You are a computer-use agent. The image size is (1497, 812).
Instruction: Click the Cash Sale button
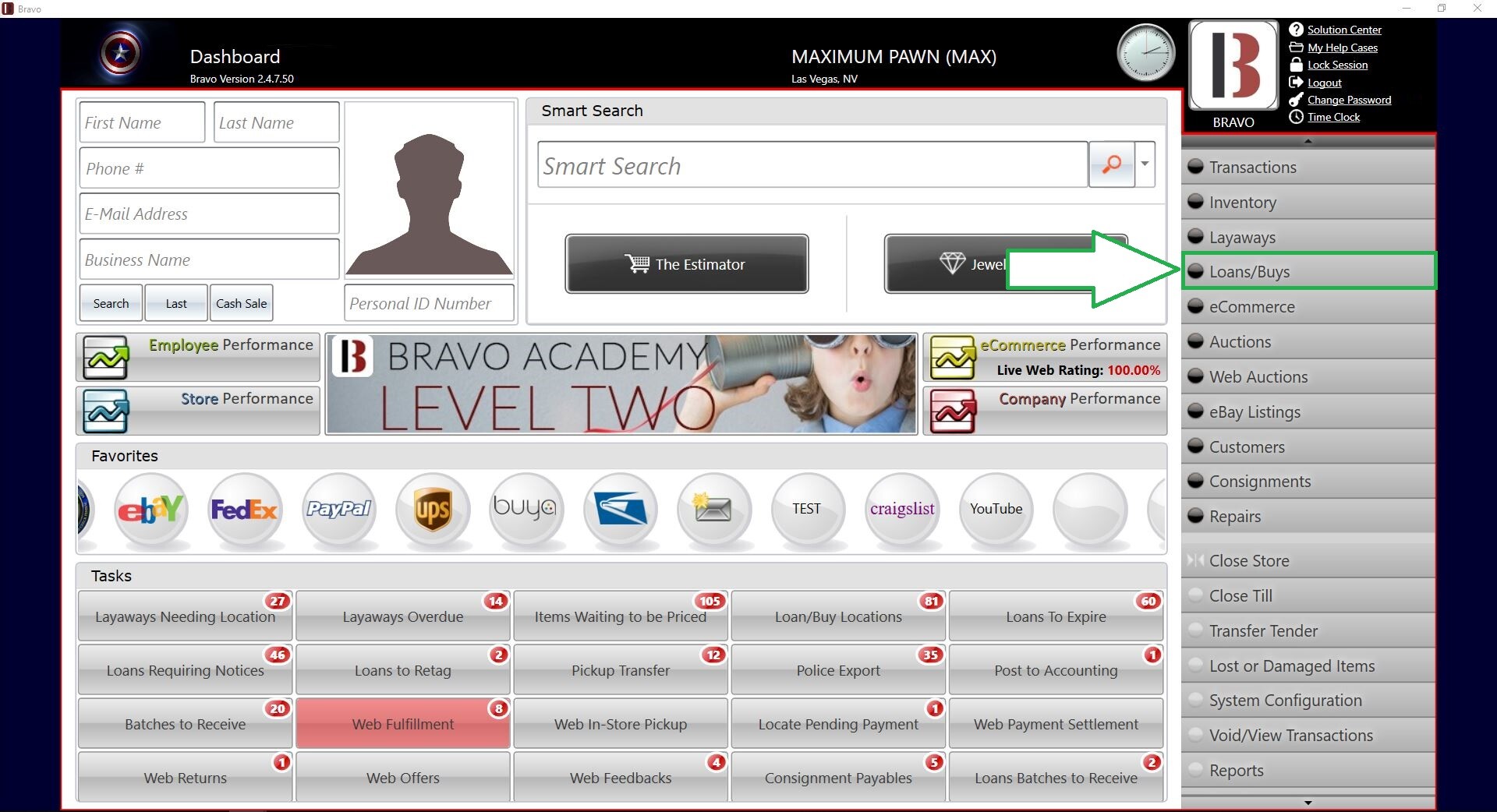pyautogui.click(x=241, y=303)
